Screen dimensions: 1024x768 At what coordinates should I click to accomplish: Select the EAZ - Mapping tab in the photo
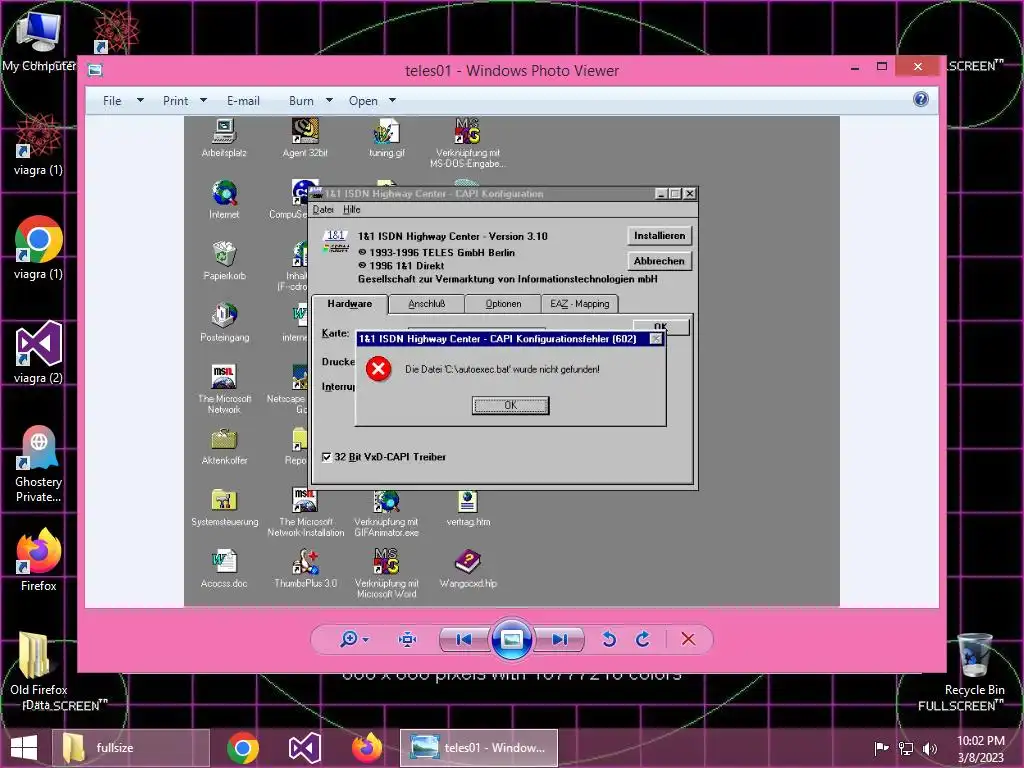[579, 304]
